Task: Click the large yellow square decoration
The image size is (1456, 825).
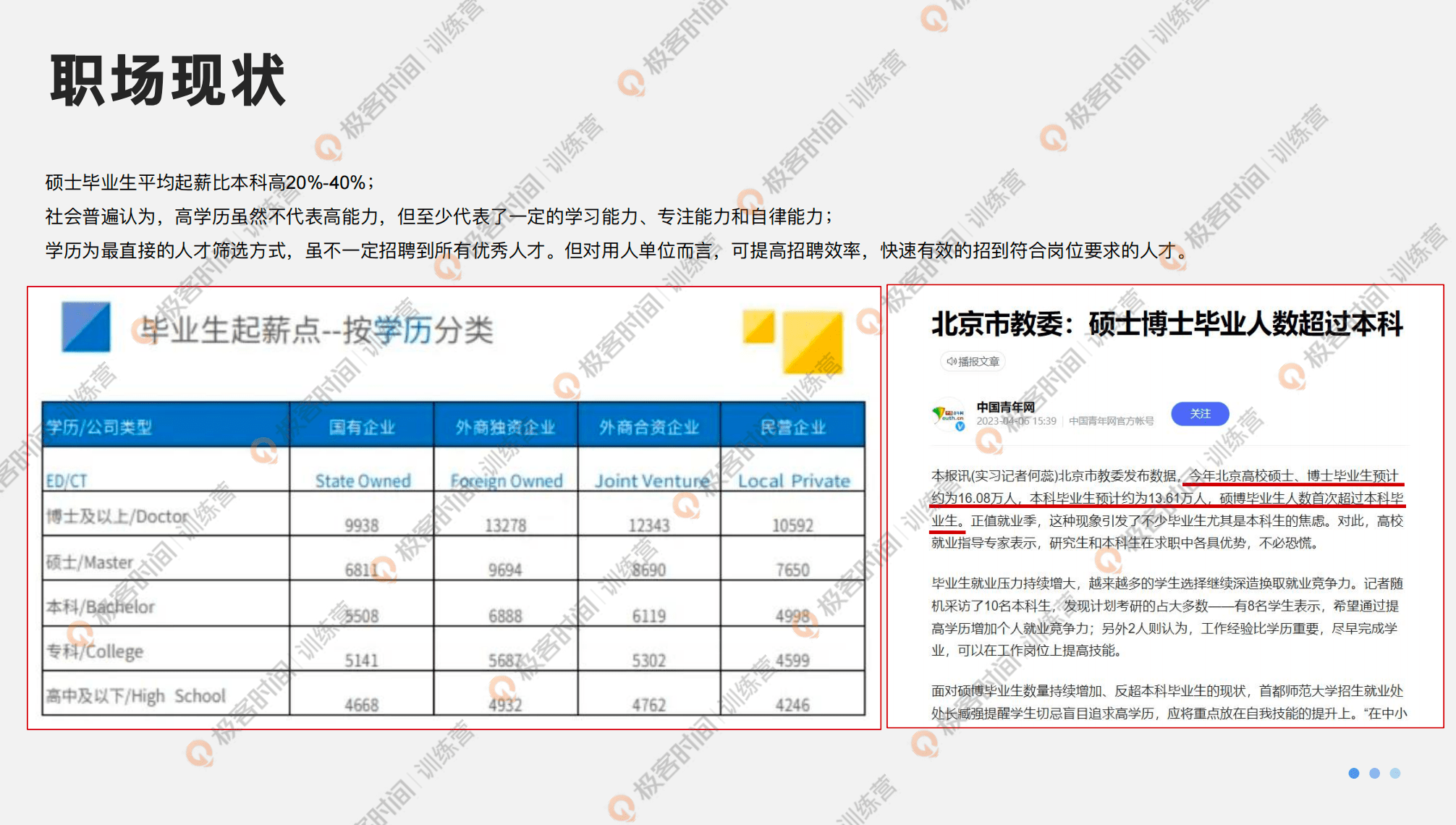Action: pos(813,342)
